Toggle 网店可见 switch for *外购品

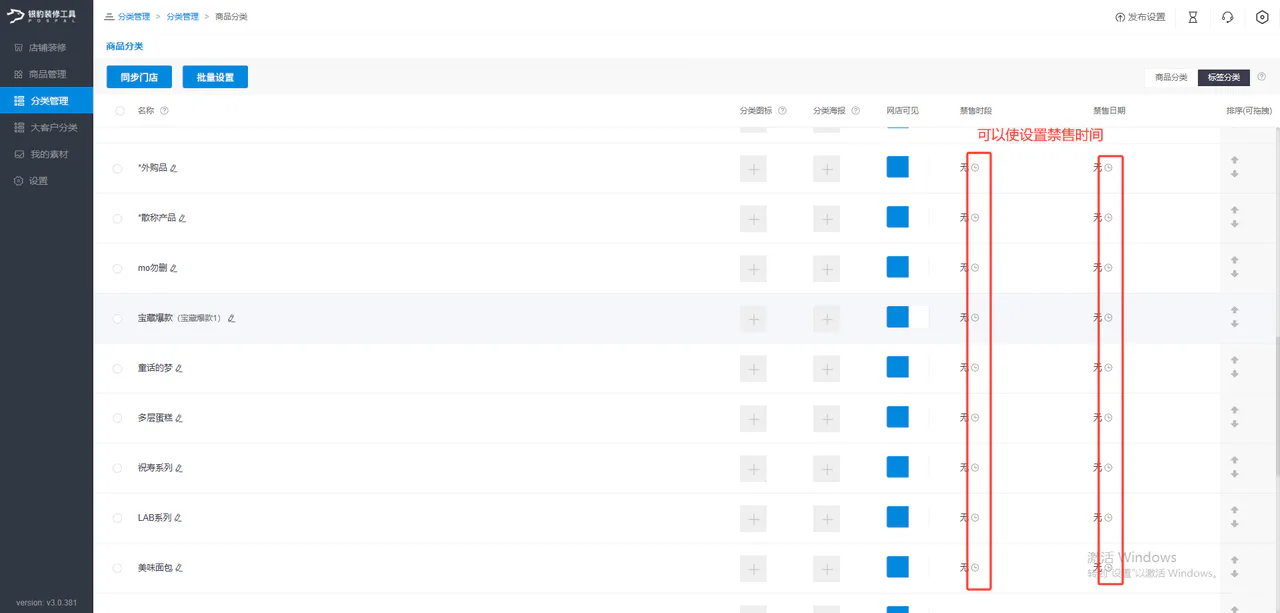(x=908, y=167)
